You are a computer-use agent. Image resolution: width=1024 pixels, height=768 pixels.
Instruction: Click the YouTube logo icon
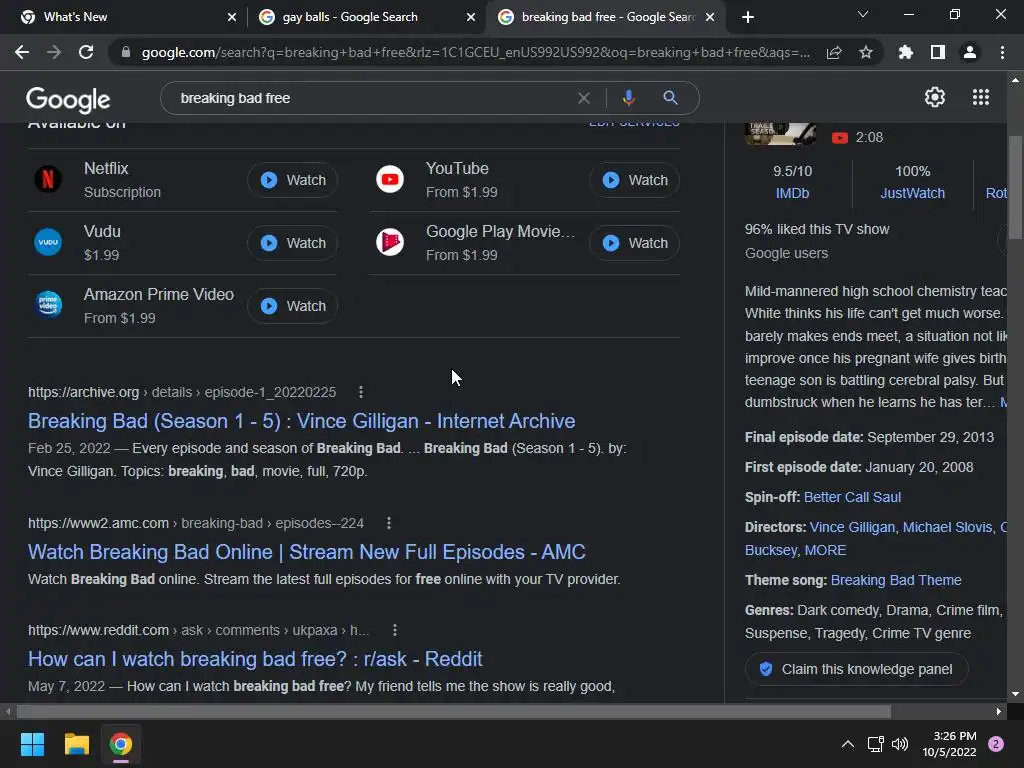point(390,179)
